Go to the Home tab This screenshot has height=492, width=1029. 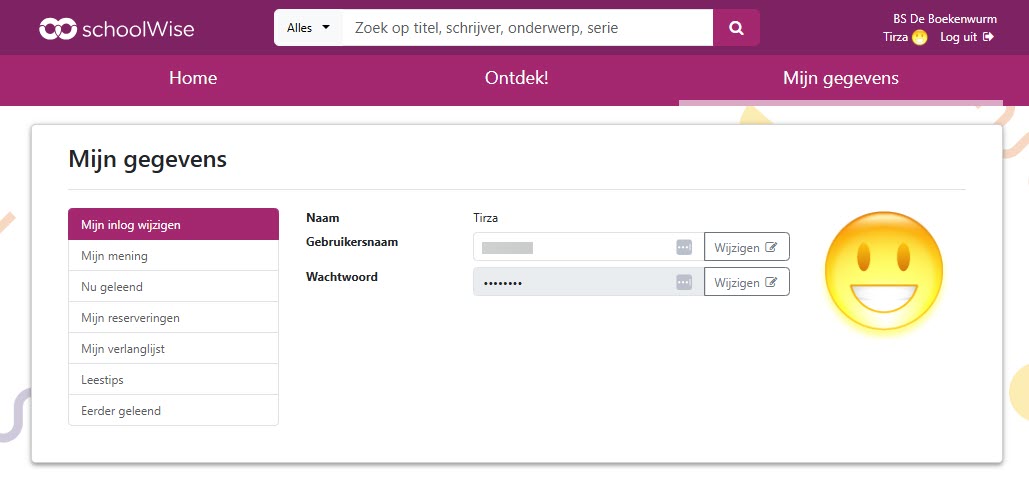coord(193,79)
